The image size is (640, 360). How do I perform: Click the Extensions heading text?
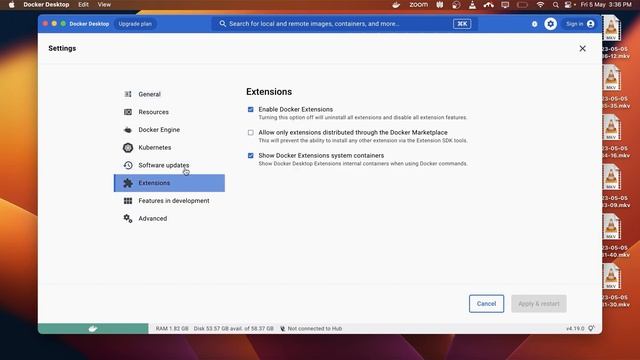[x=269, y=92]
